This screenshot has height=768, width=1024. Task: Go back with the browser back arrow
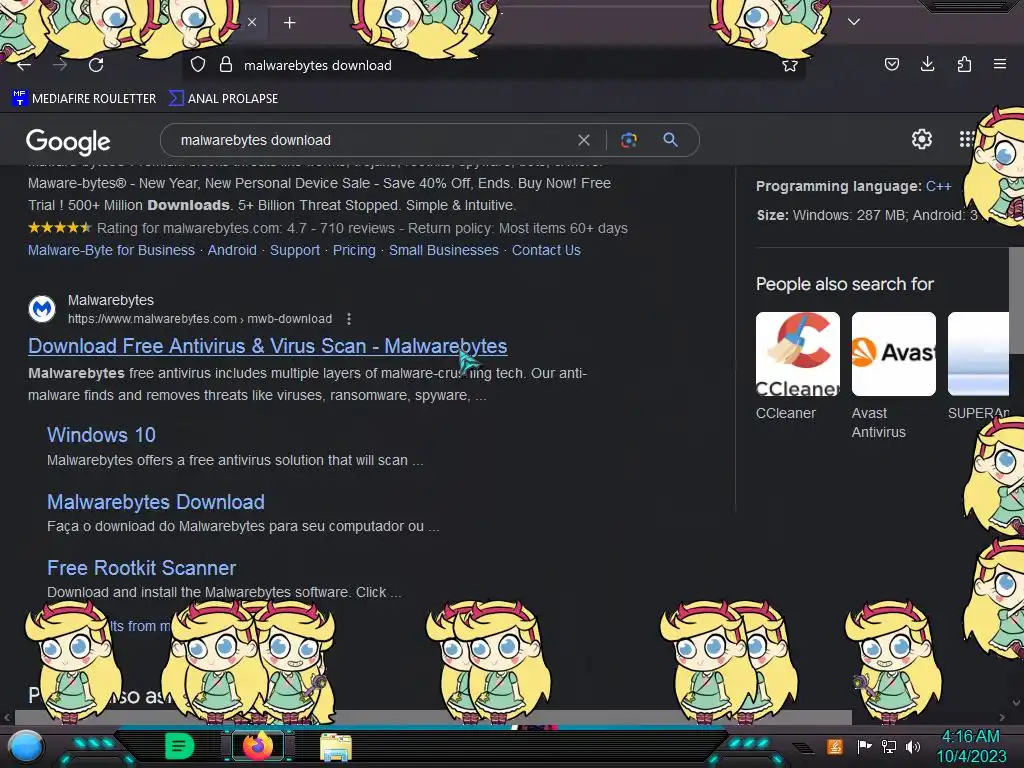24,65
